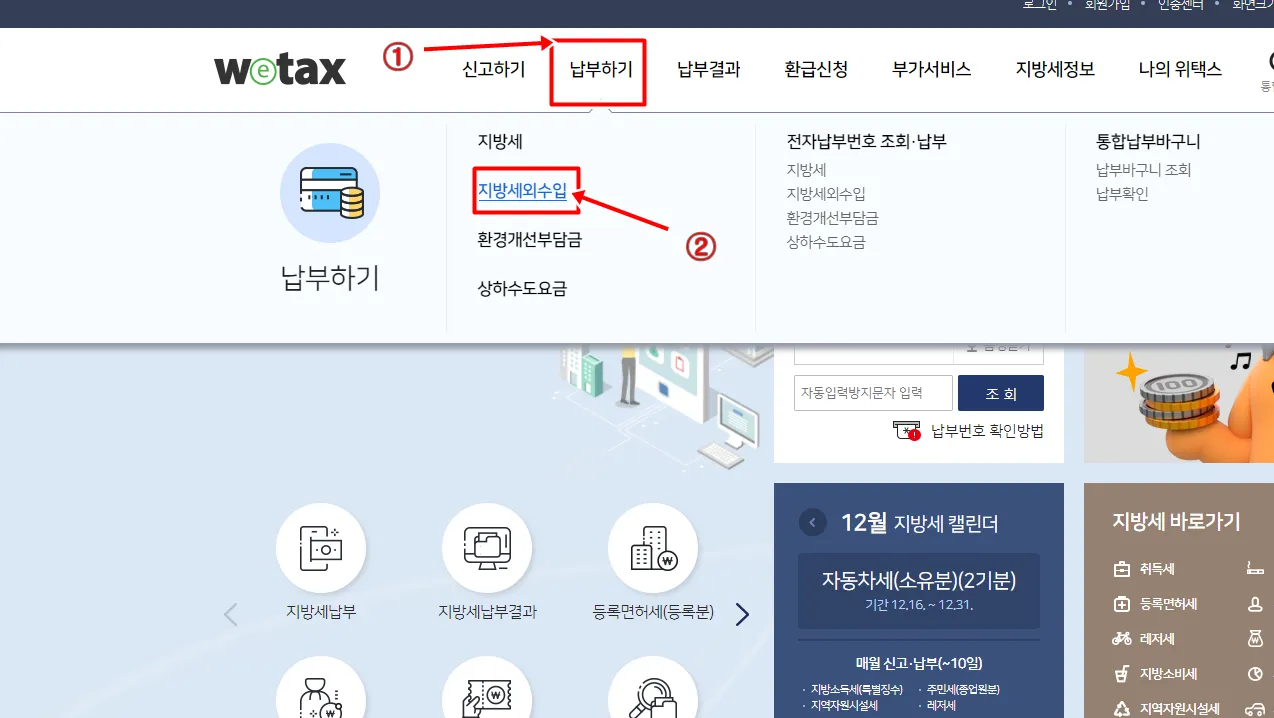1274x718 pixels.
Task: Click the Wetax logo
Action: 280,70
